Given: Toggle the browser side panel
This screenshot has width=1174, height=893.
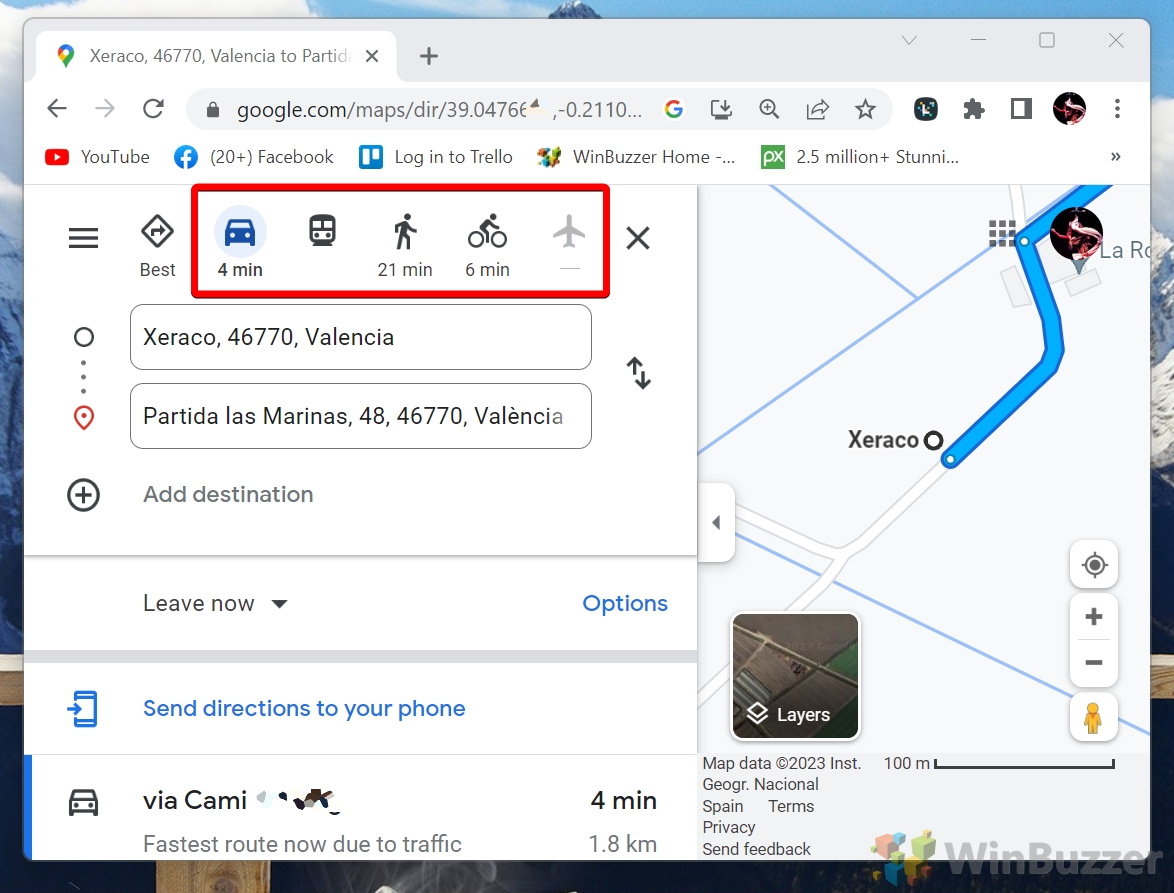Looking at the screenshot, I should click(x=1021, y=109).
